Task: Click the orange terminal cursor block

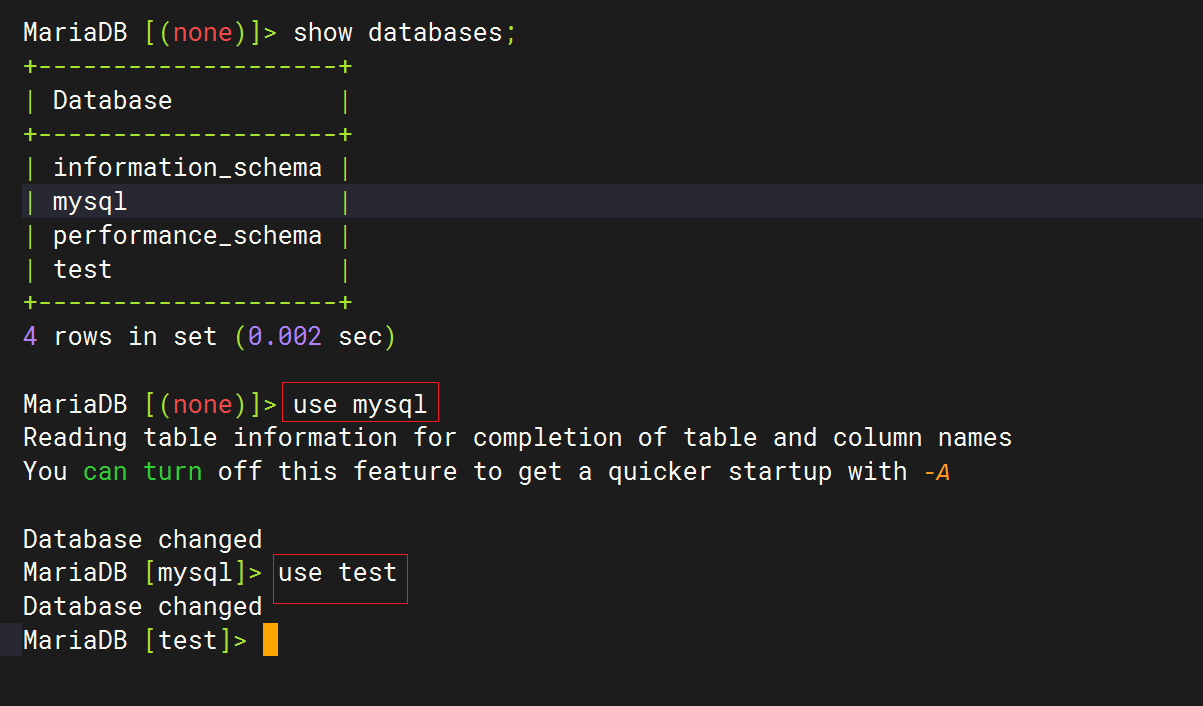Action: coord(270,640)
